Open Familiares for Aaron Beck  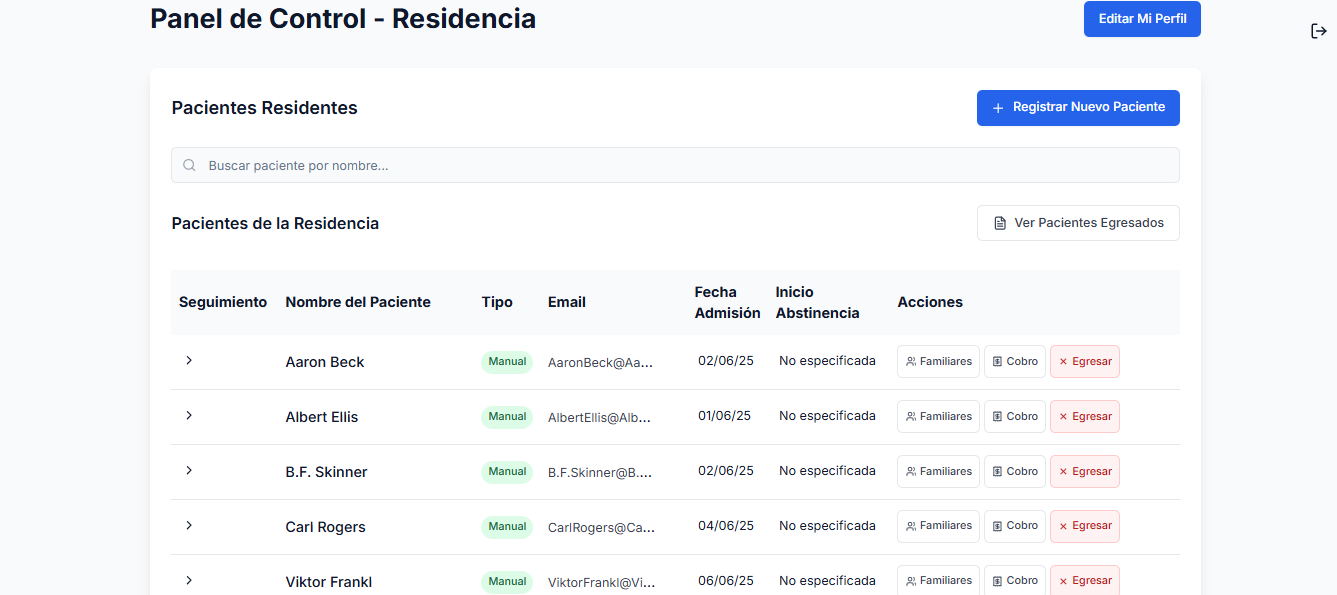point(938,361)
